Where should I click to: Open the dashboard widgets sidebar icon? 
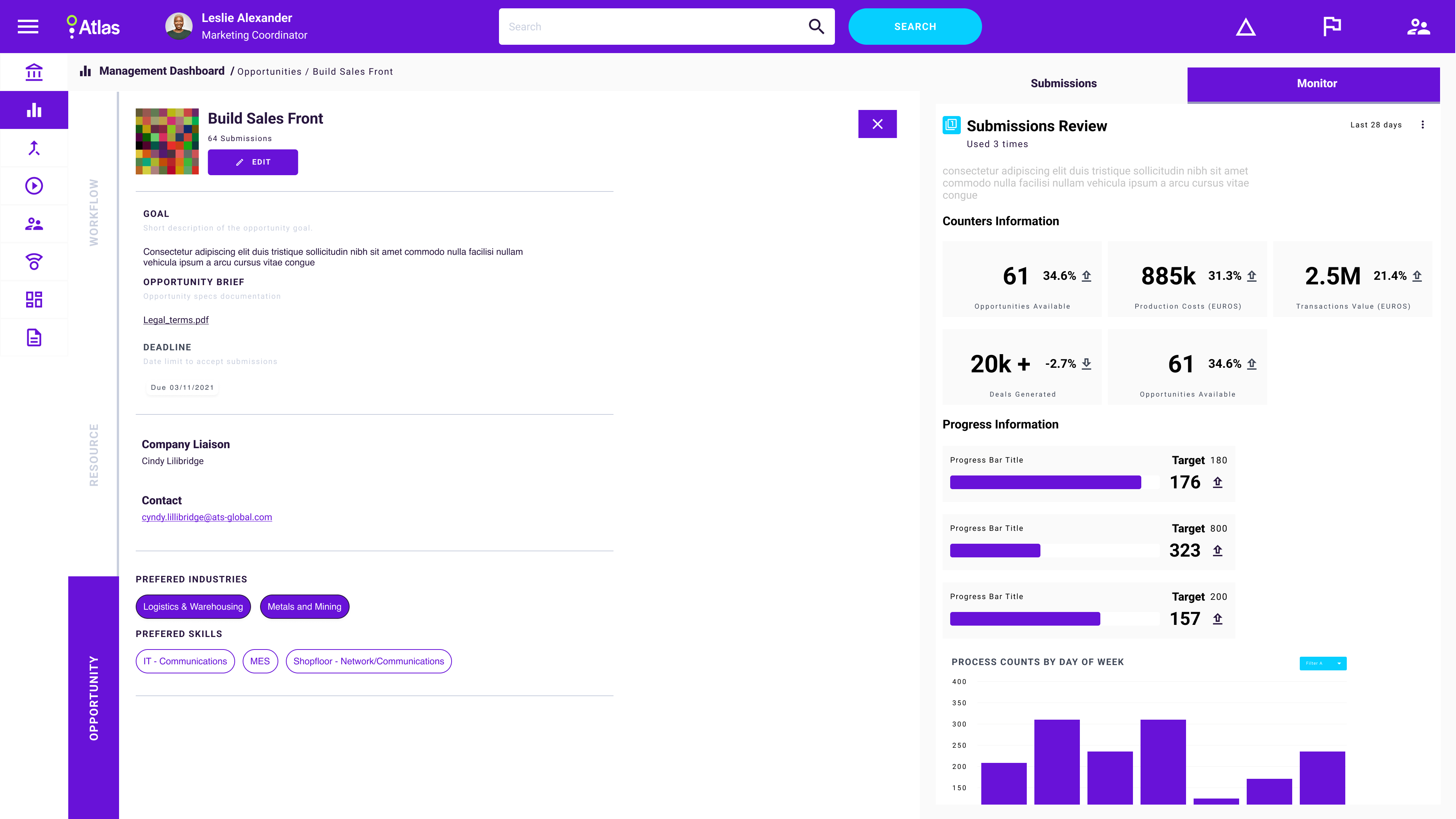click(x=34, y=300)
